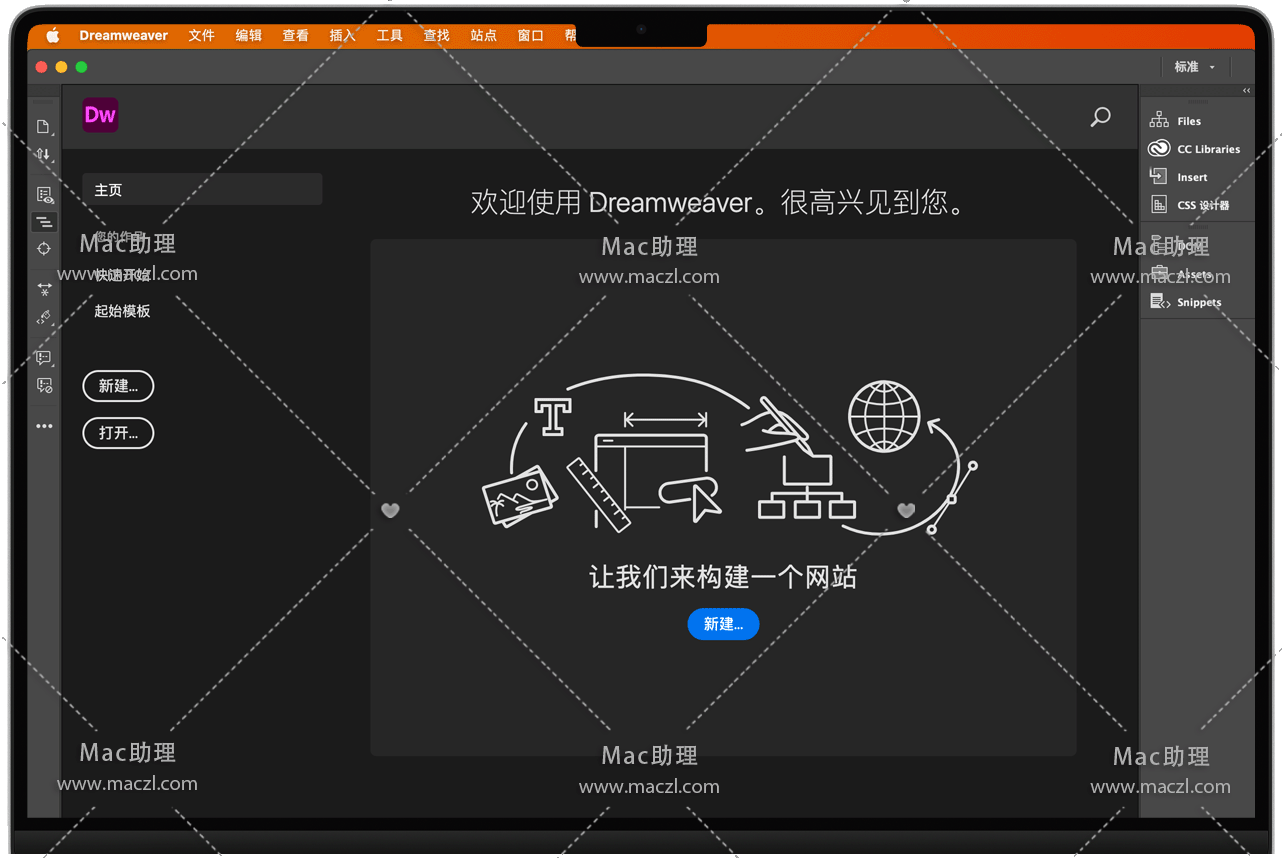The height and width of the screenshot is (858, 1282).
Task: Click the Live View Options eye icon
Action: pos(44,195)
